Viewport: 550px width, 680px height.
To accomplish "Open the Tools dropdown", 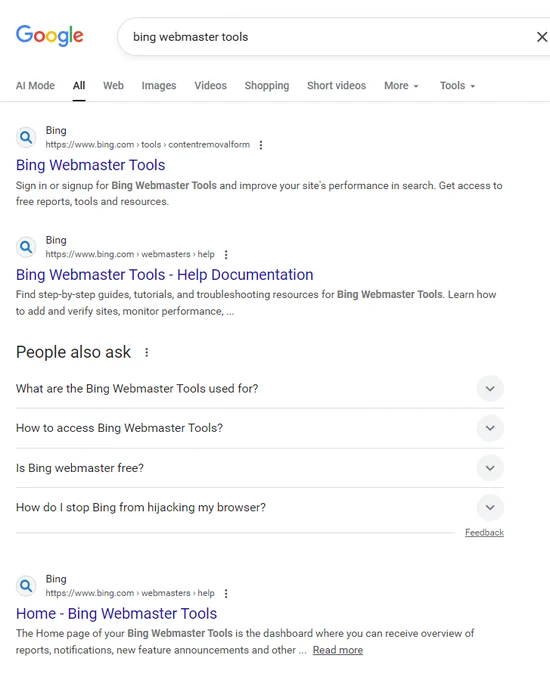I will point(458,85).
